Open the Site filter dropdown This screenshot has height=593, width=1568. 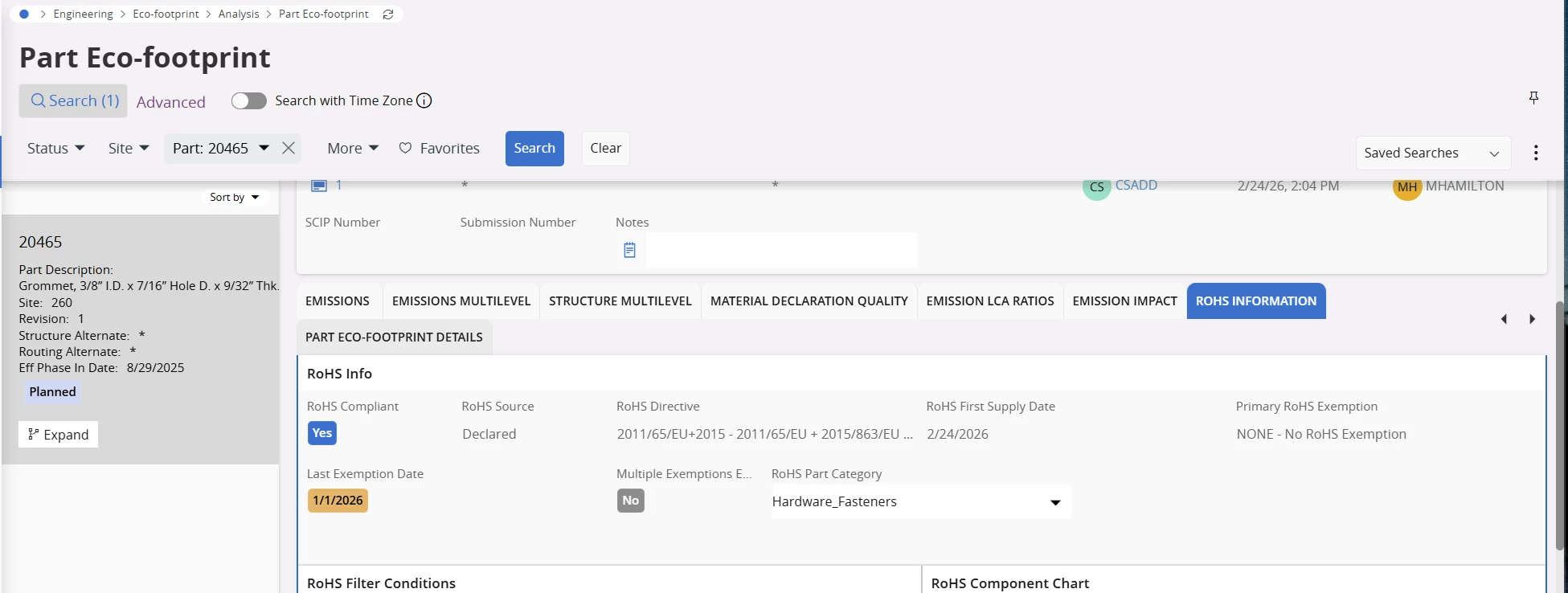129,149
